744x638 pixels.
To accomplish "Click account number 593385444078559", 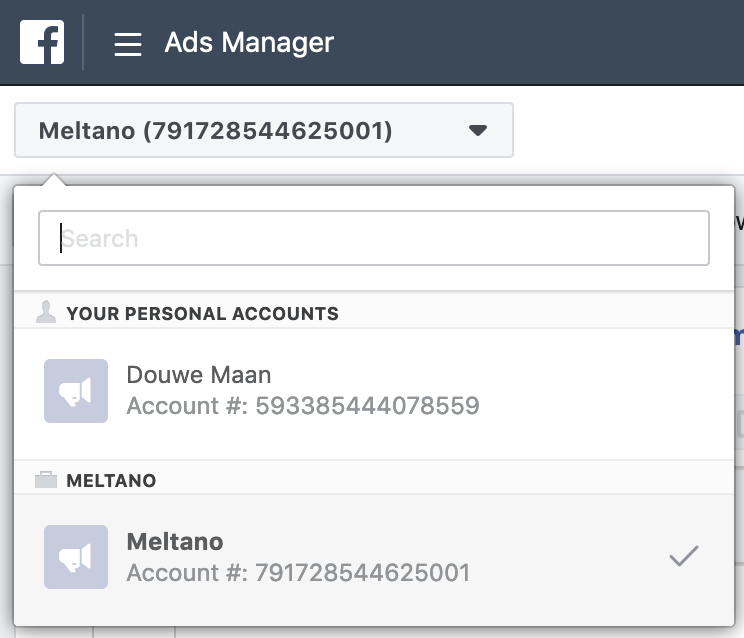I will point(303,406).
